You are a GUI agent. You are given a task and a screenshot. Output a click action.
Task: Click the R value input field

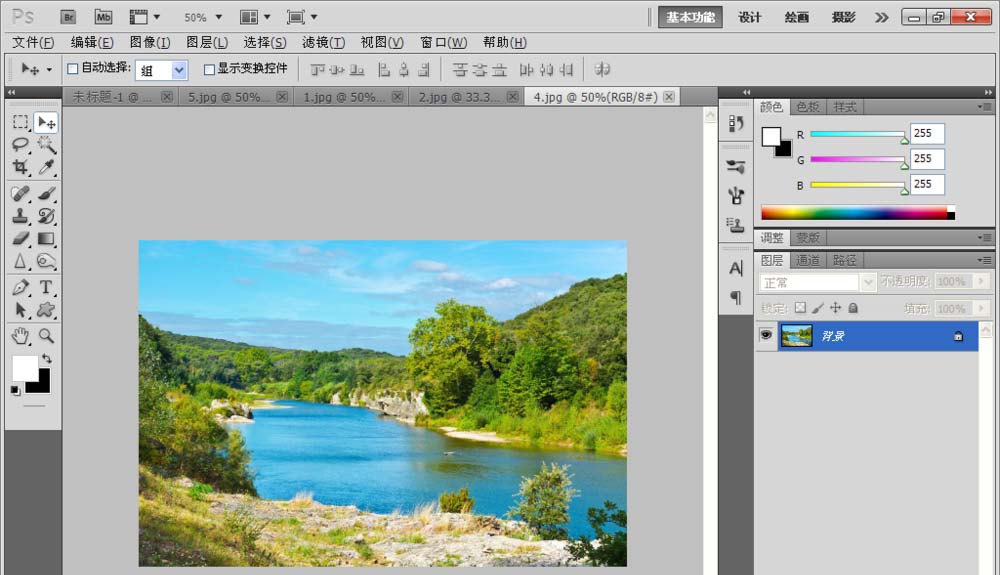[927, 133]
